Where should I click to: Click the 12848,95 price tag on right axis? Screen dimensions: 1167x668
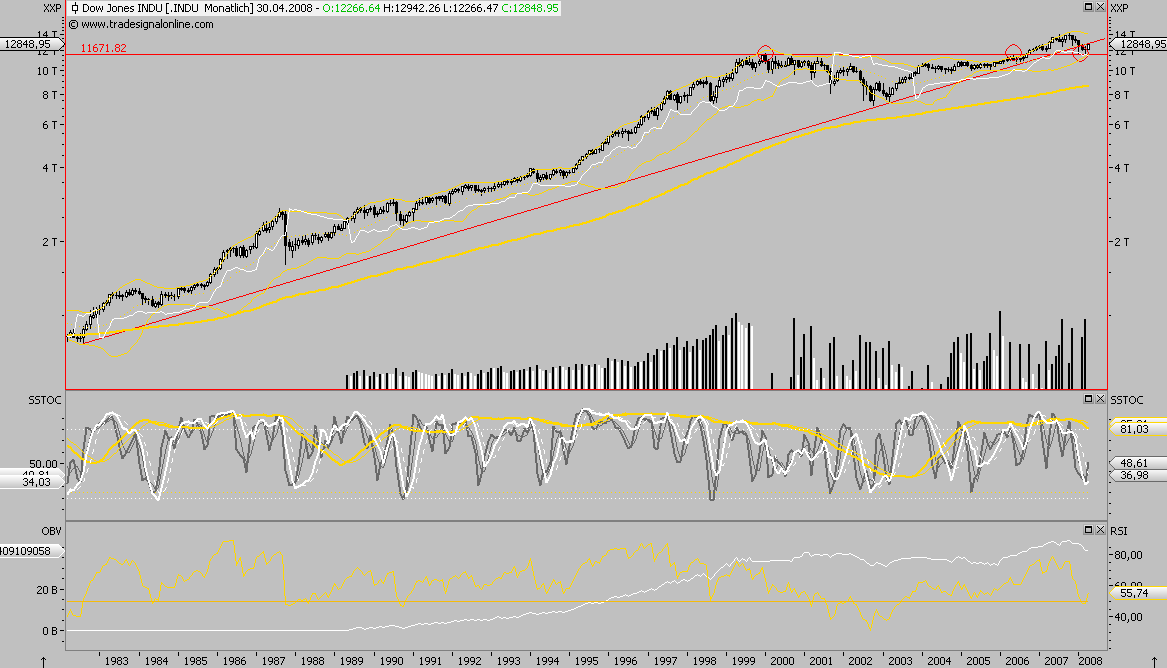point(1140,44)
